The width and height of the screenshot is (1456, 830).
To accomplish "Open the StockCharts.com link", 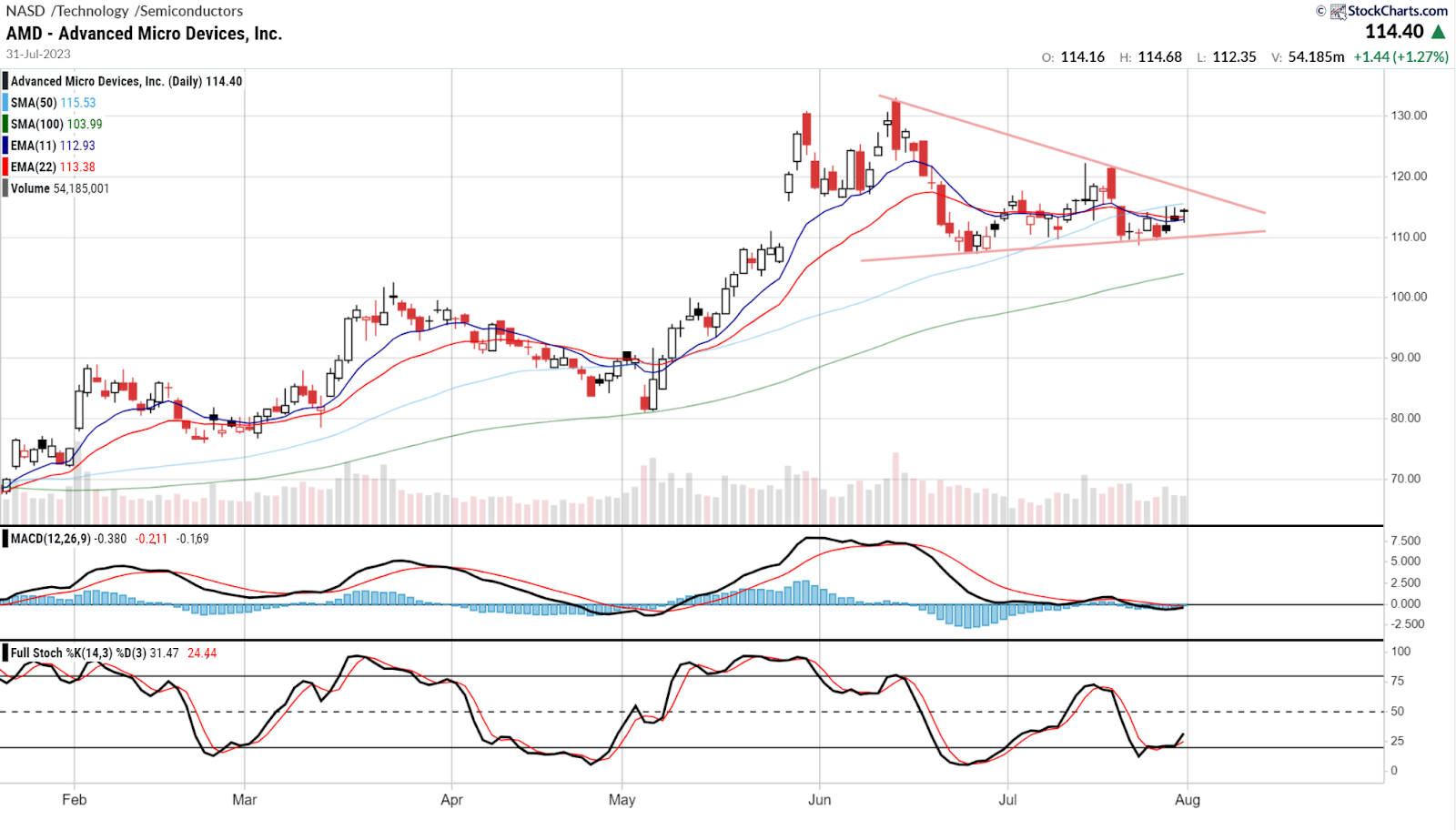I will tap(1398, 11).
